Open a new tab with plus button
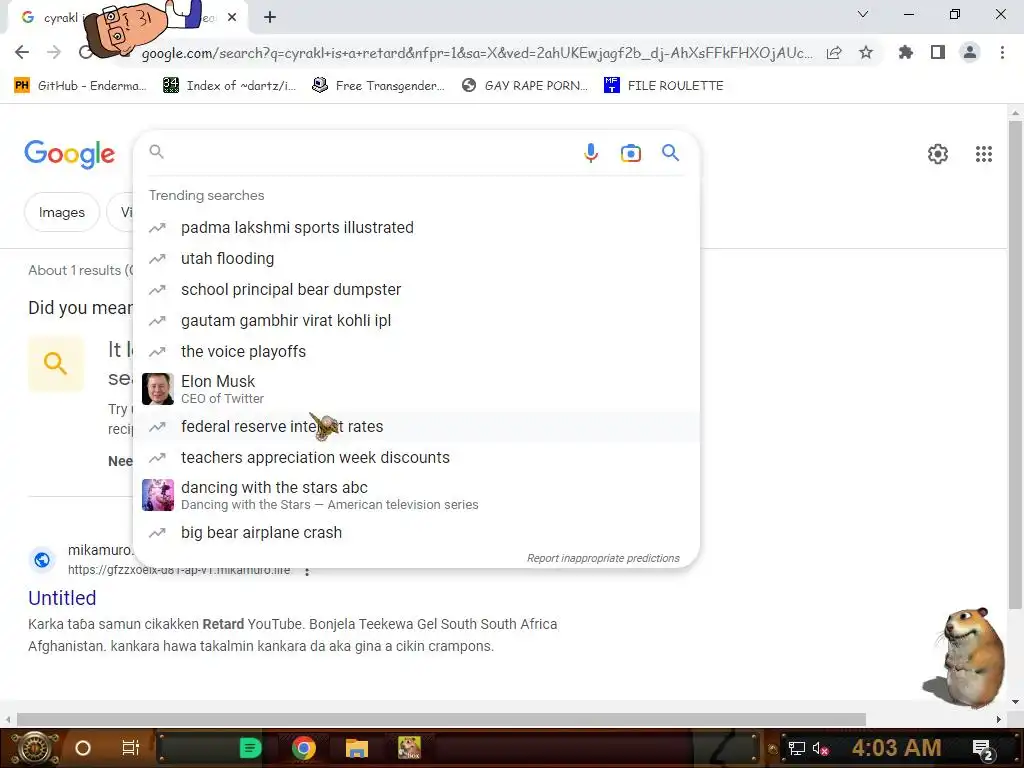This screenshot has width=1024, height=768. tap(270, 17)
